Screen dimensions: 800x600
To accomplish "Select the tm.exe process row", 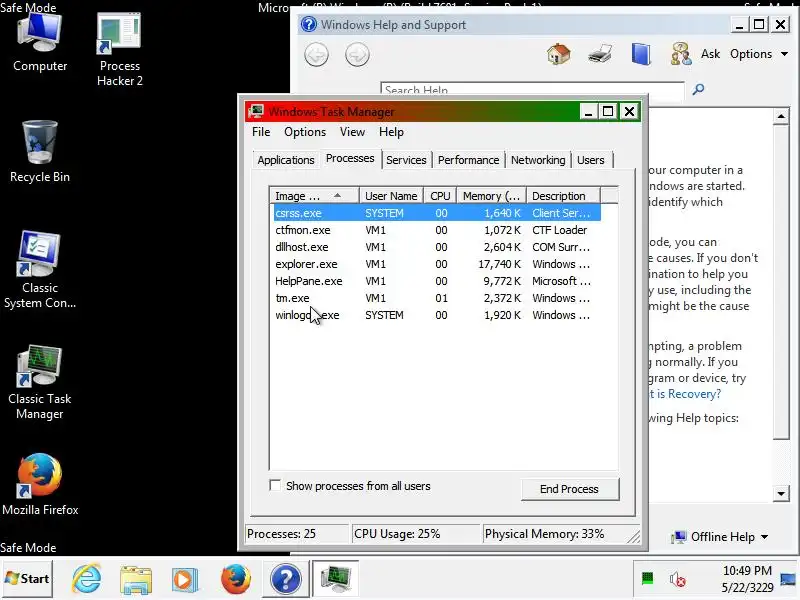I will [x=437, y=298].
